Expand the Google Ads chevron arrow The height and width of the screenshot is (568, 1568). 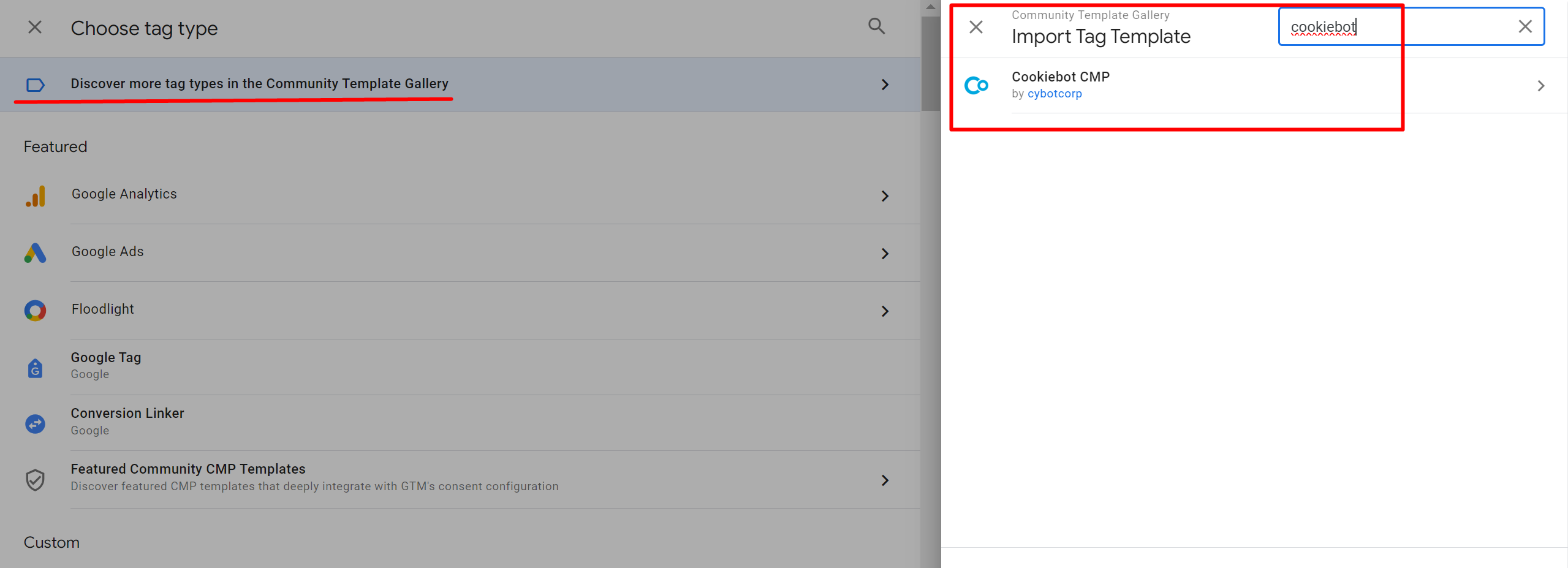pos(885,254)
